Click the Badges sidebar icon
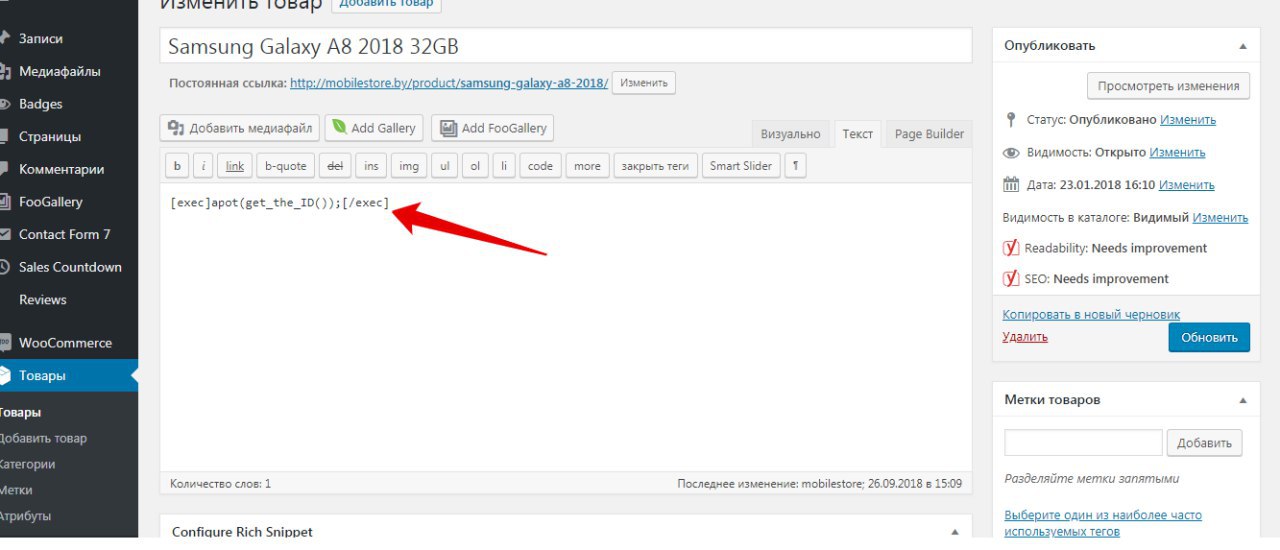The width and height of the screenshot is (1280, 550). coord(5,104)
